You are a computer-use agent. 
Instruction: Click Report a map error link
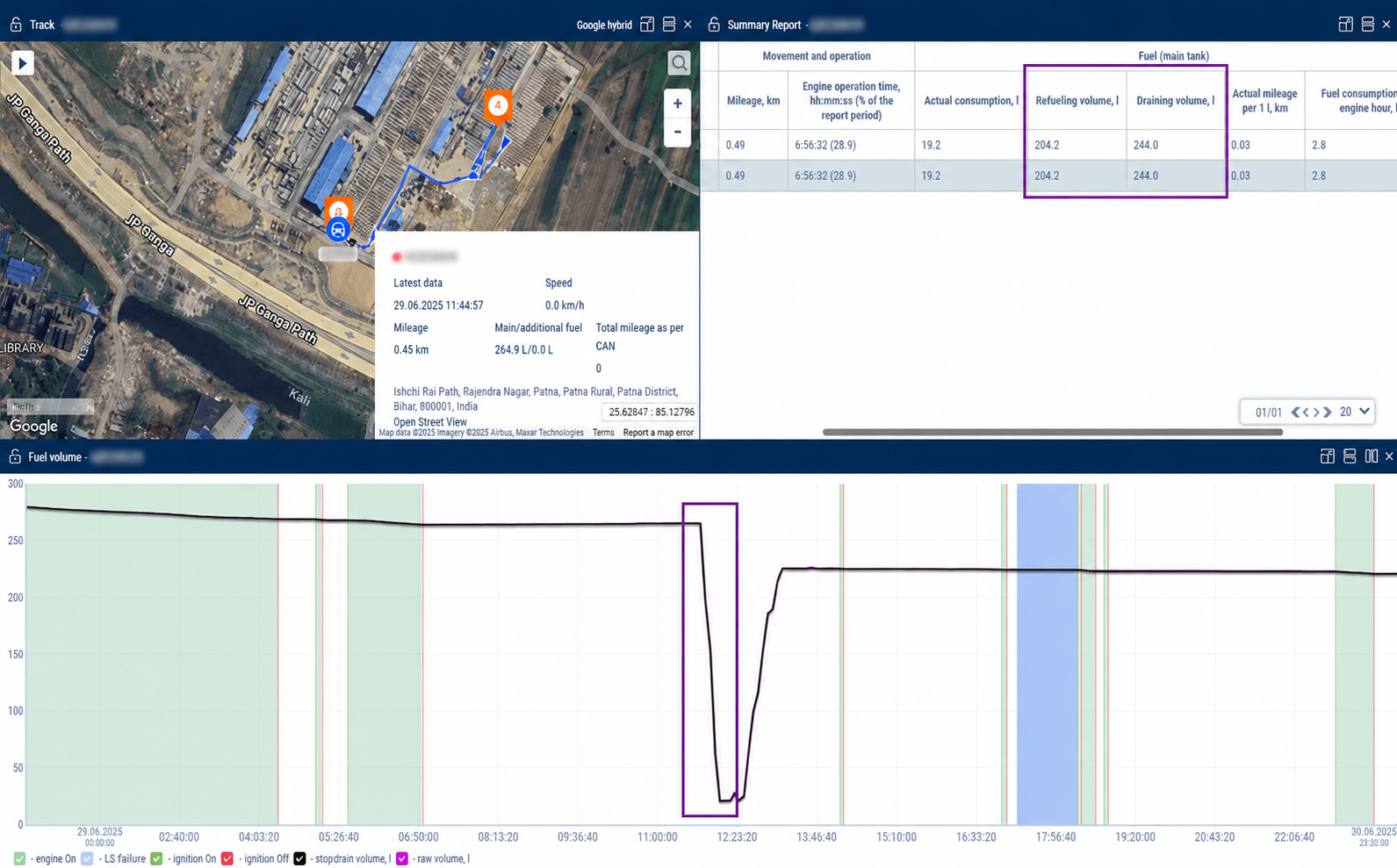click(659, 433)
